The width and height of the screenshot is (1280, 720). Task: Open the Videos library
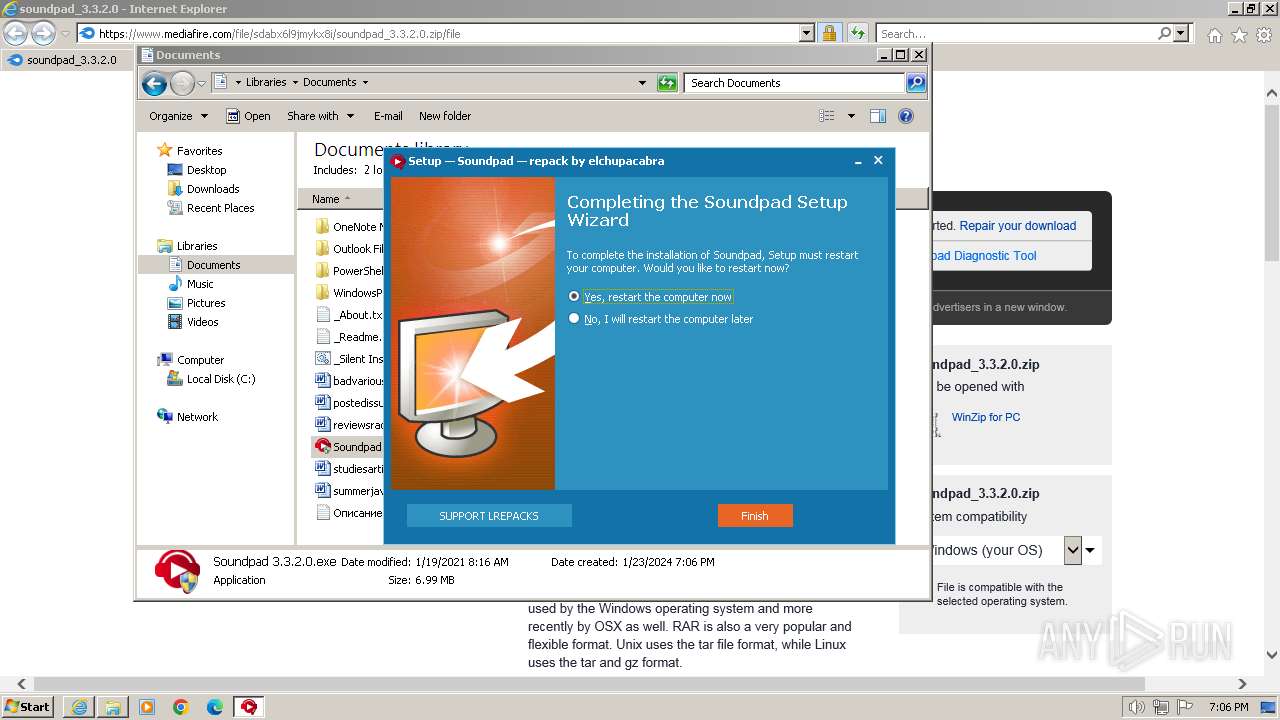coord(202,322)
